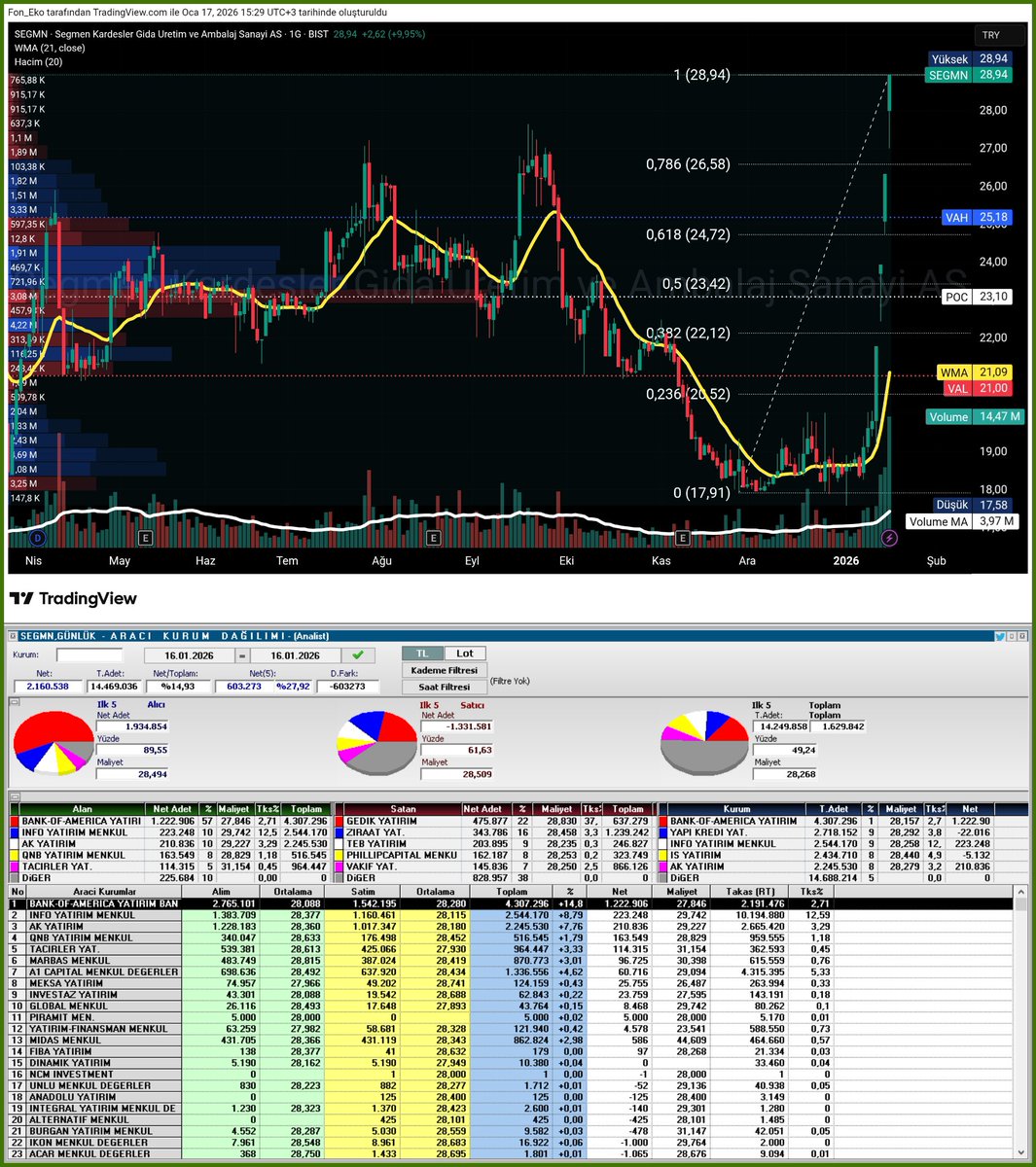Viewport: 1036px width, 1167px height.
Task: Click the VAL 21,00 price label
Action: pyautogui.click(x=977, y=388)
